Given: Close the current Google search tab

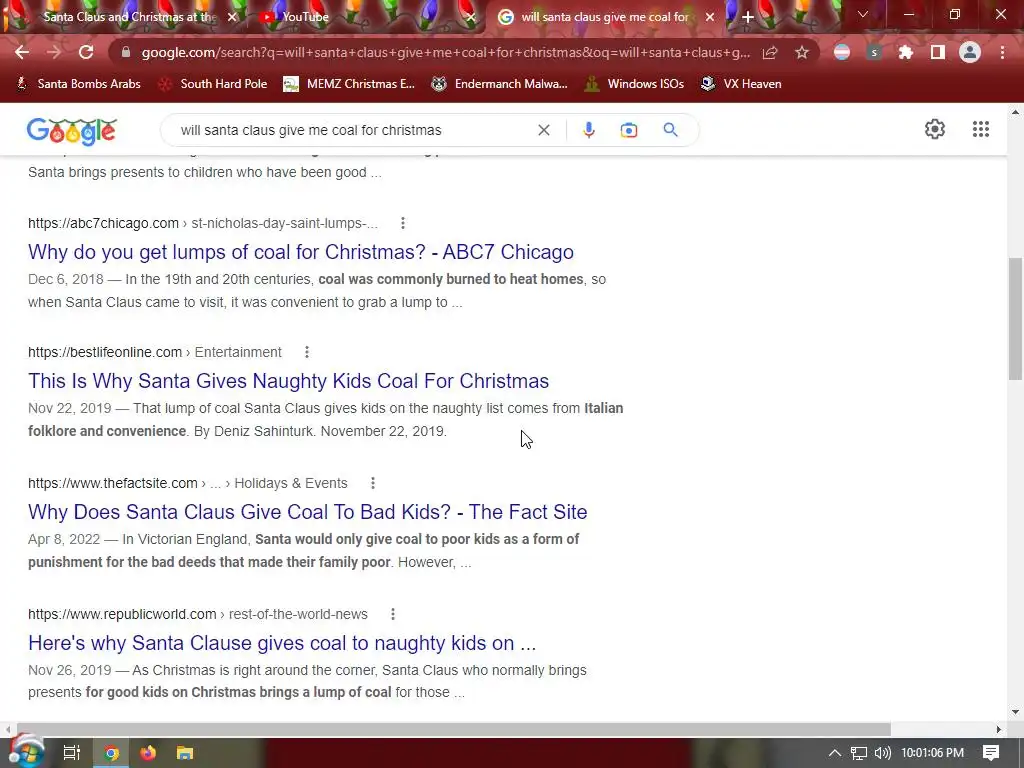Looking at the screenshot, I should (710, 17).
